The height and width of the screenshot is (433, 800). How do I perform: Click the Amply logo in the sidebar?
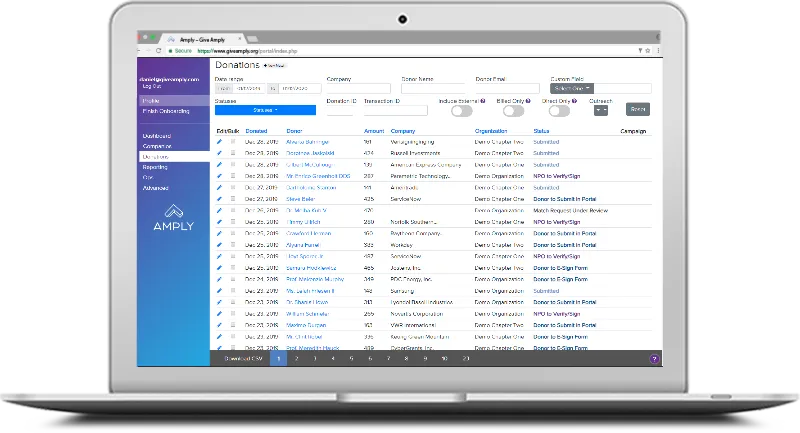click(x=173, y=218)
